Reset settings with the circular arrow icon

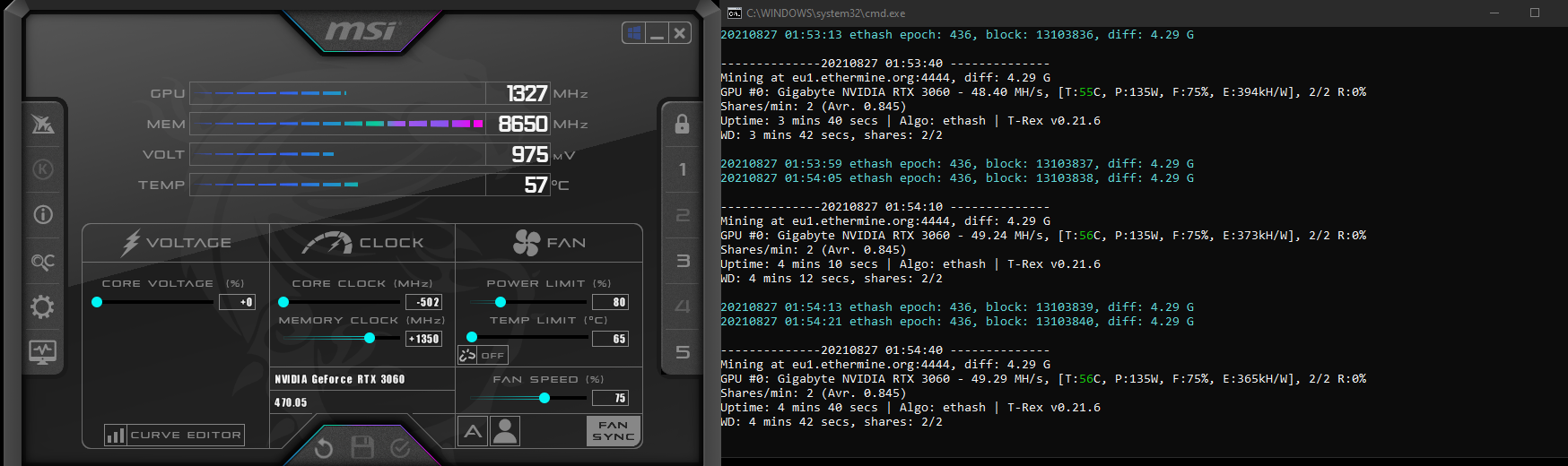pos(324,447)
